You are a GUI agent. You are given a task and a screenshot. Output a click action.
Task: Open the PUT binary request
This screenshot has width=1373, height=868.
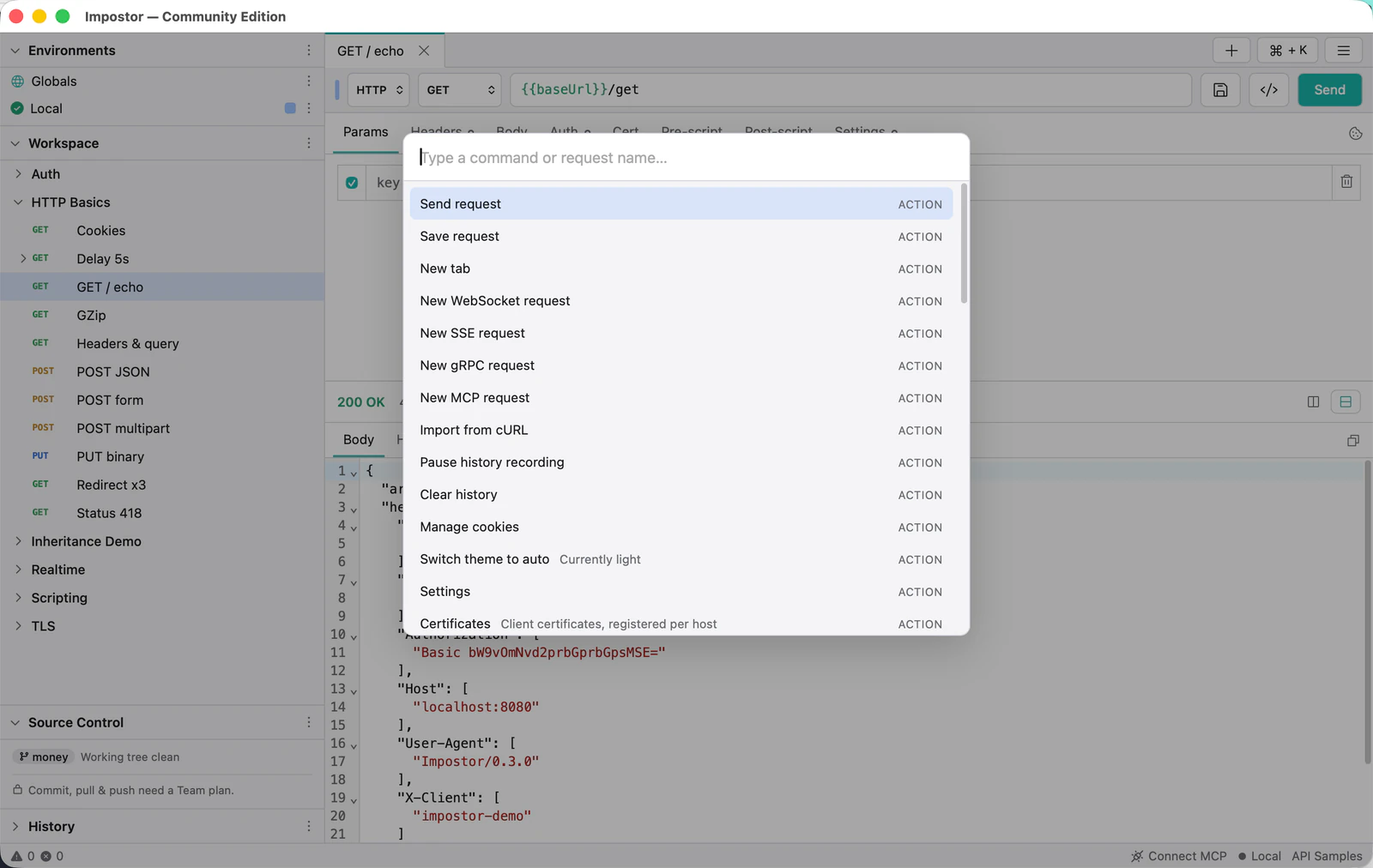coord(162,456)
